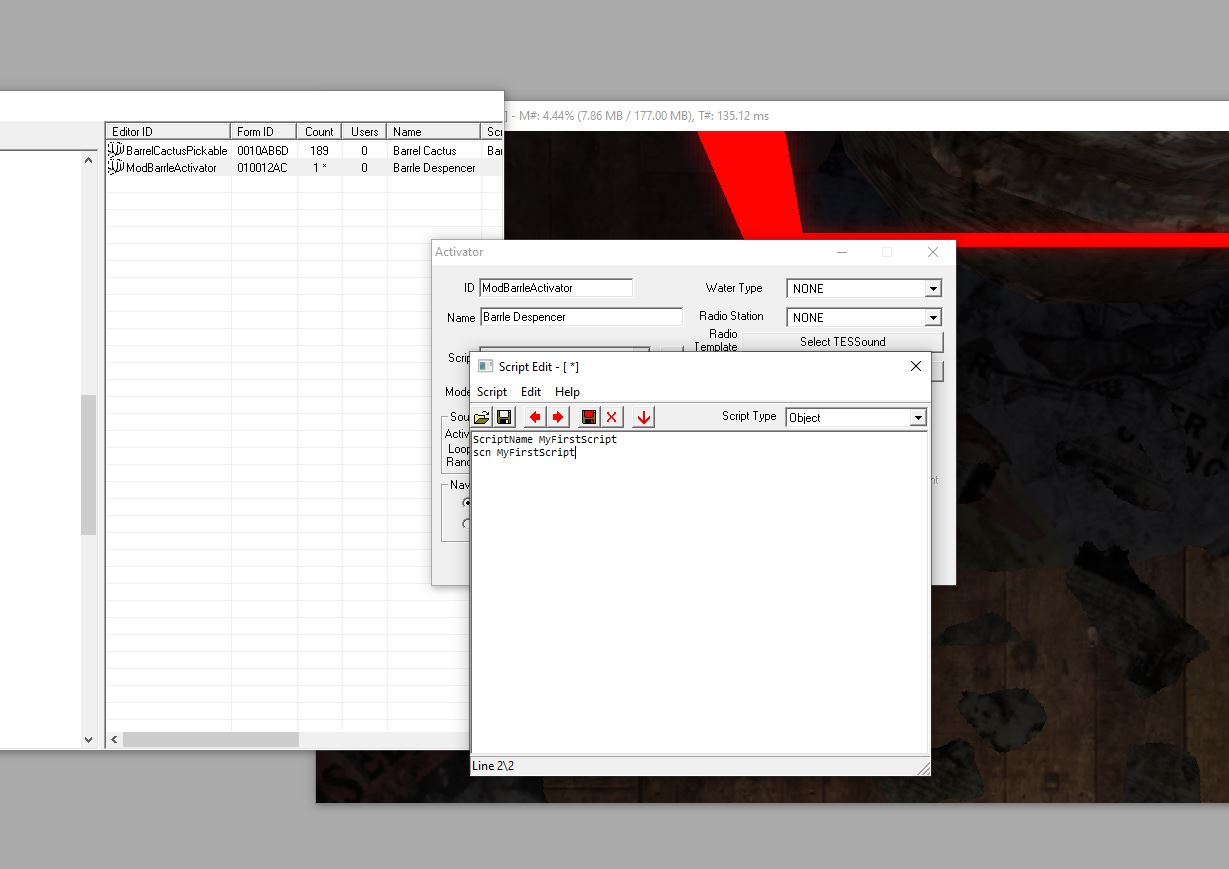The height and width of the screenshot is (869, 1229).
Task: Click the red floppy disk toolbar icon
Action: click(589, 417)
